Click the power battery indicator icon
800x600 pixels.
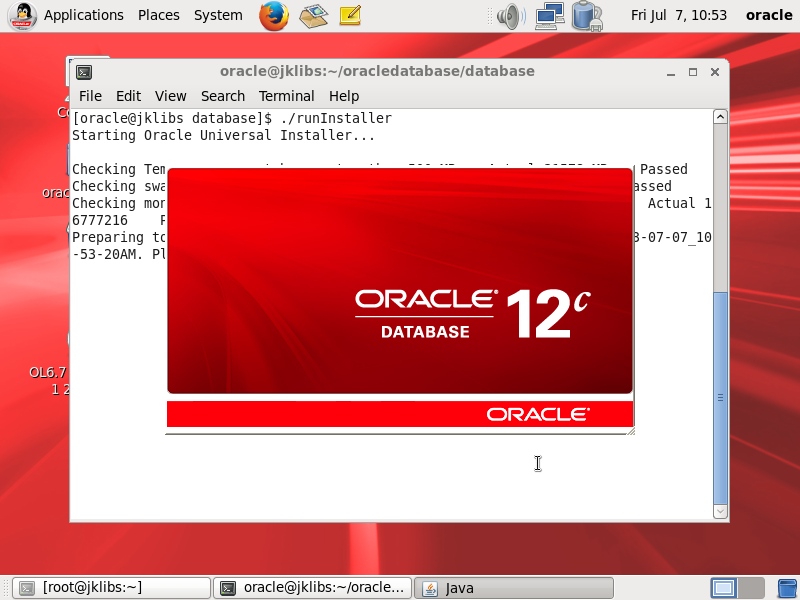click(587, 16)
